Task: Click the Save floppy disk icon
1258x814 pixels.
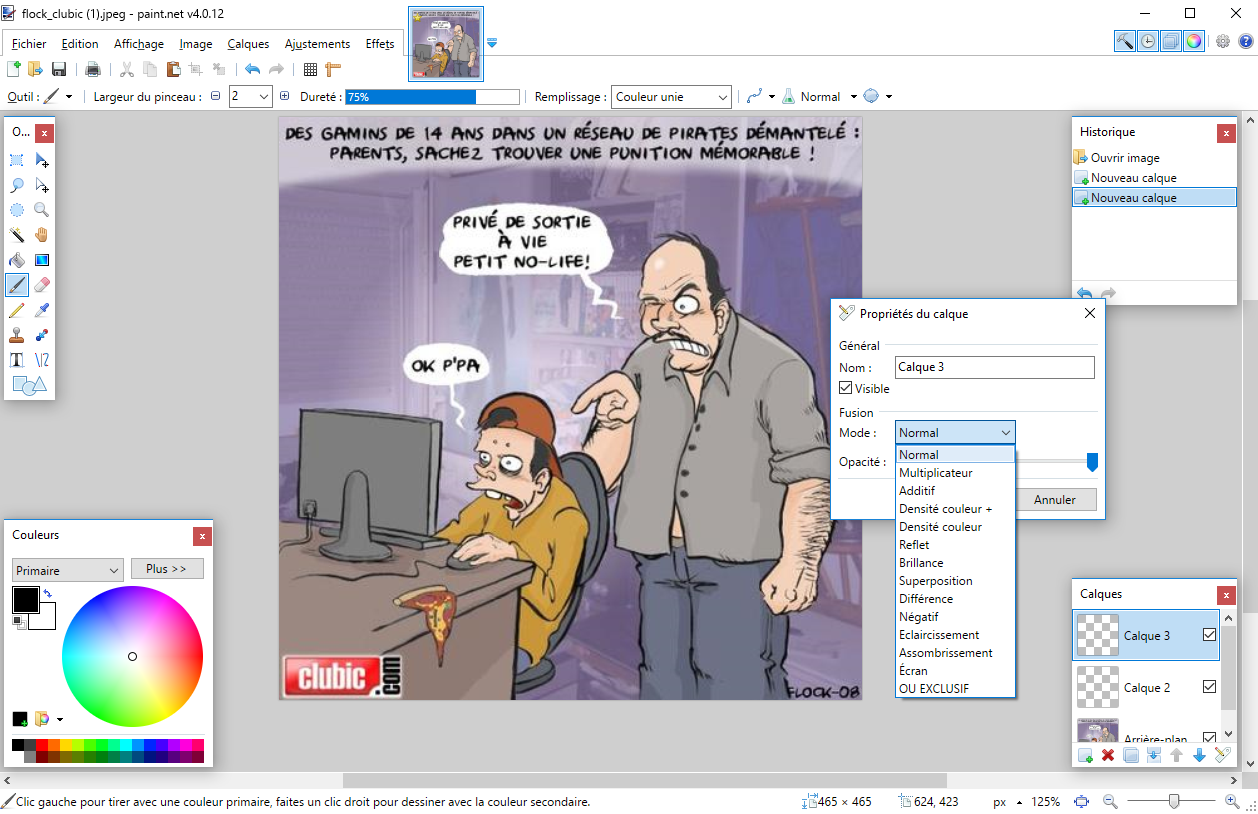Action: click(x=59, y=69)
